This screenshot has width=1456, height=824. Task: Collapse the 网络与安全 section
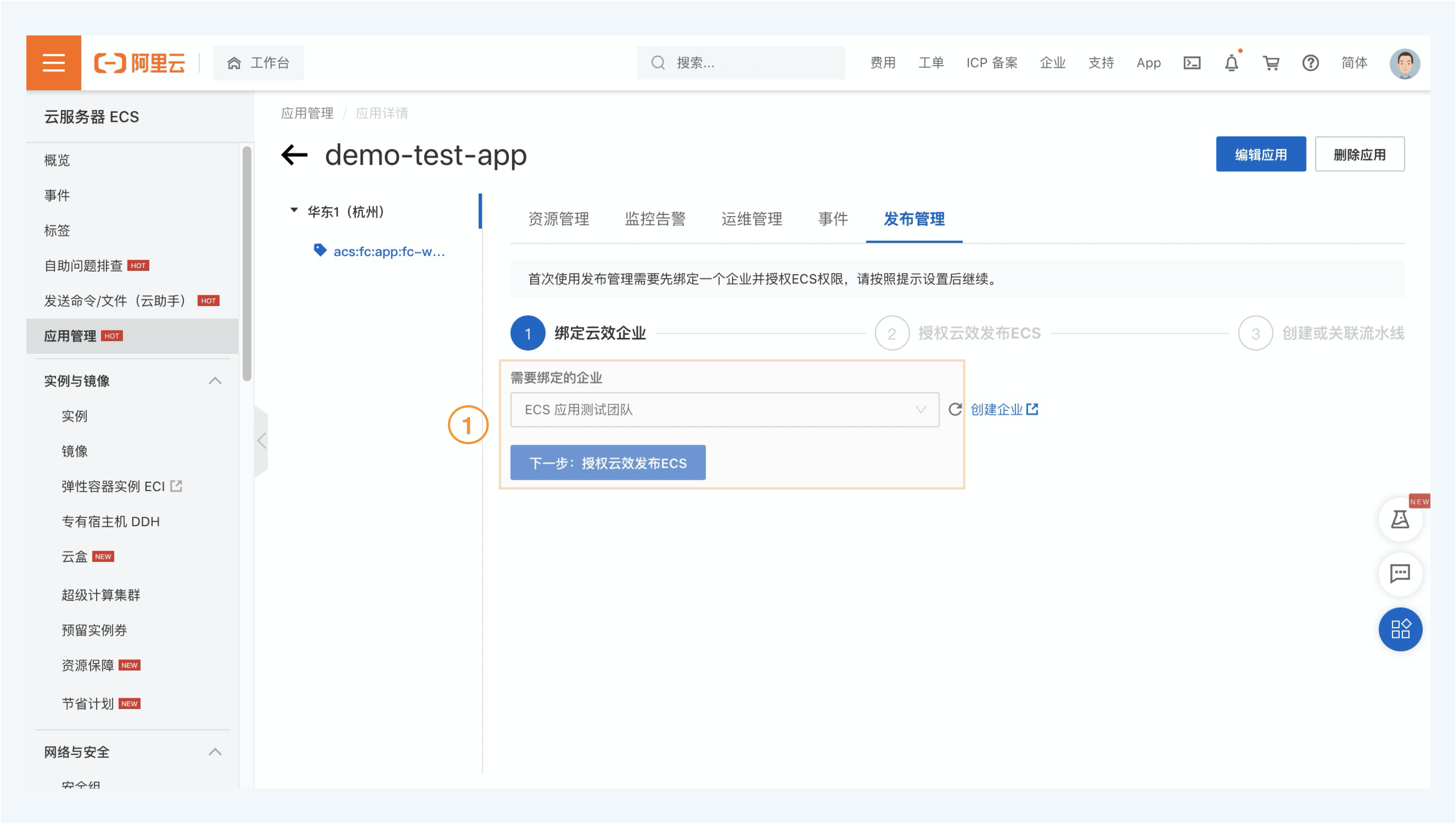point(215,752)
